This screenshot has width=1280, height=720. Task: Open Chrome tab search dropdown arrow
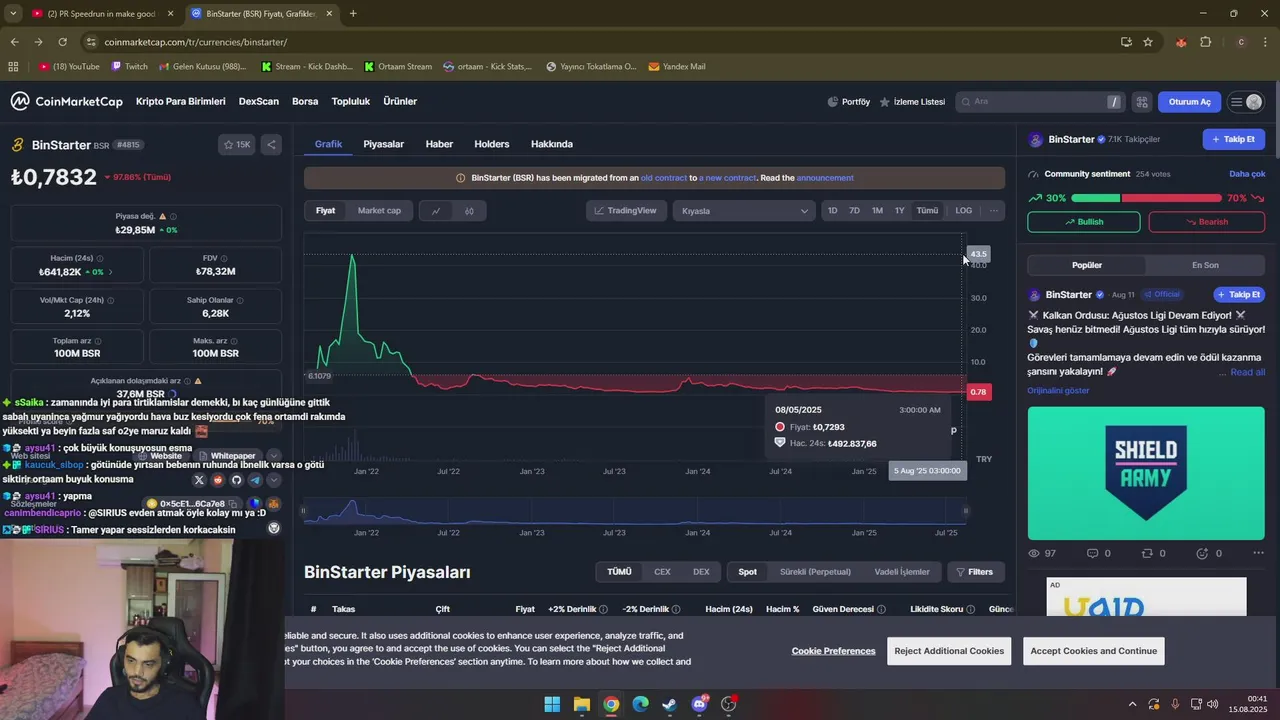(x=13, y=13)
